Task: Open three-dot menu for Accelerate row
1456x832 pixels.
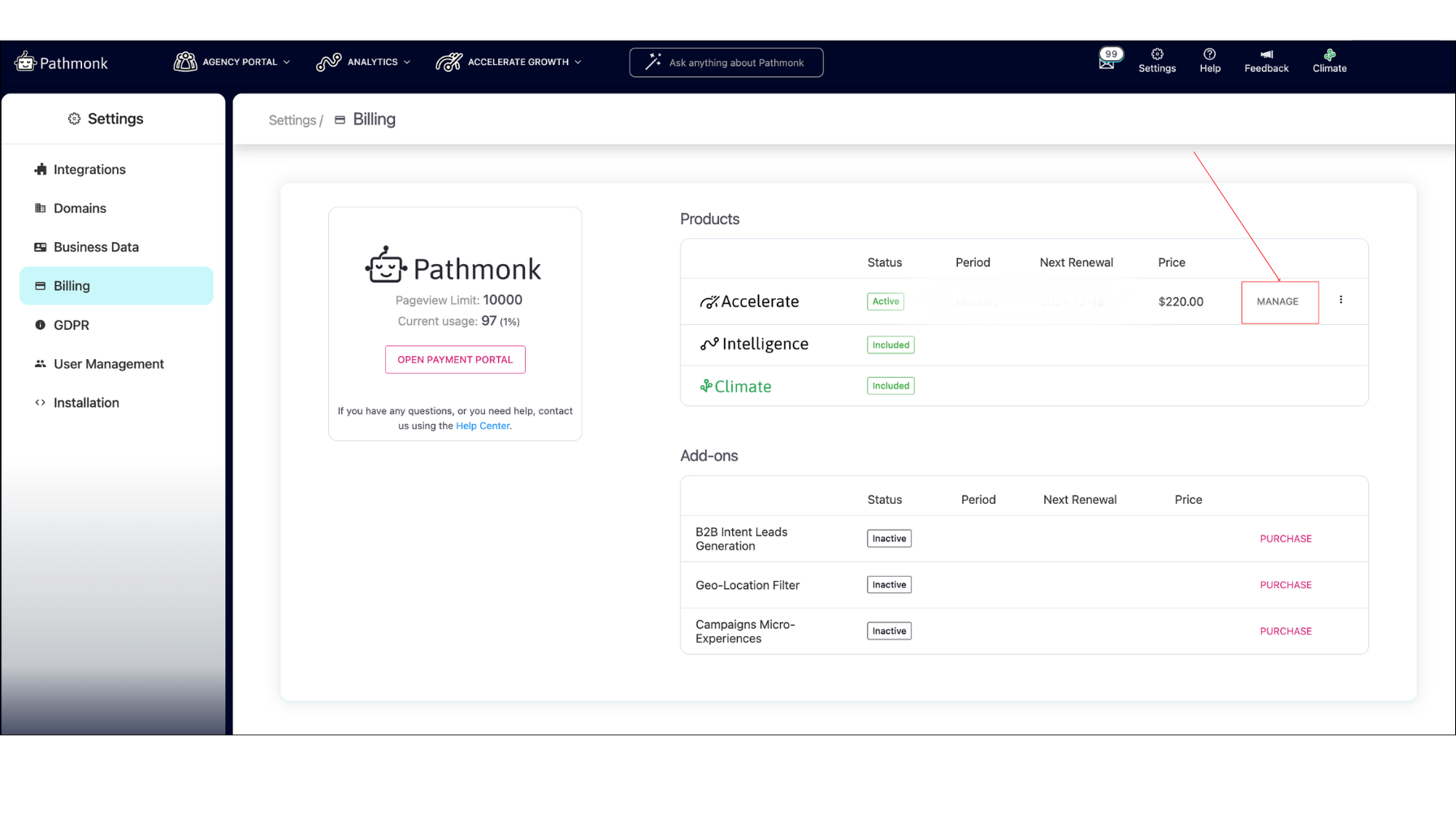Action: pyautogui.click(x=1341, y=300)
